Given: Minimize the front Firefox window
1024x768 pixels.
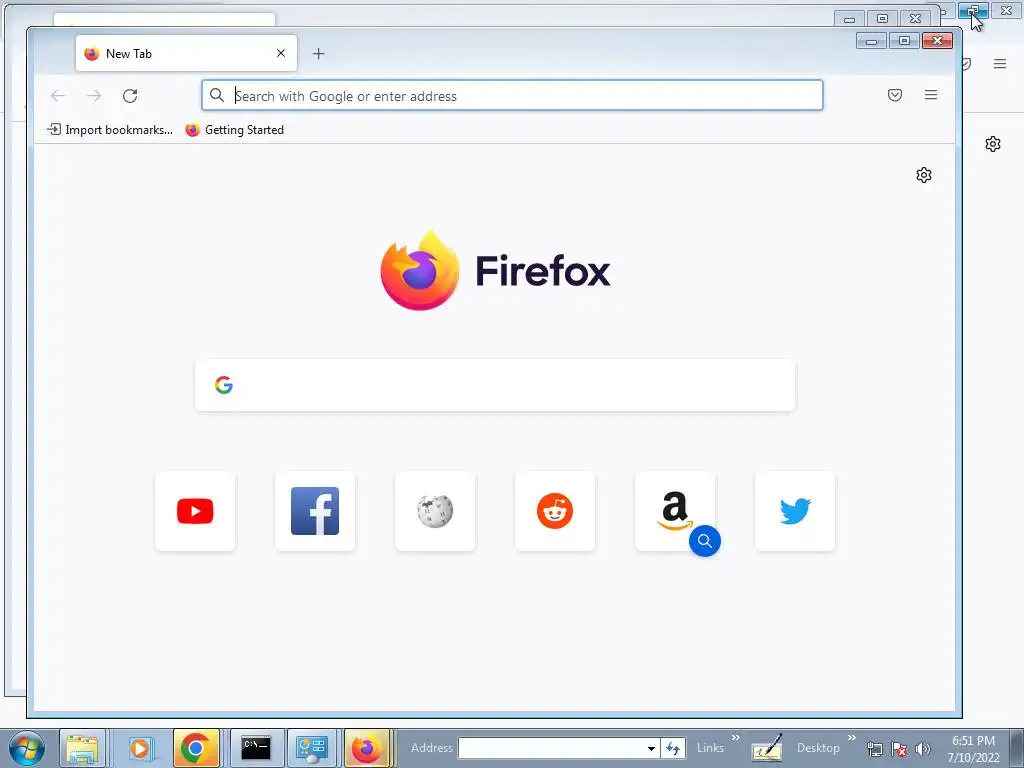Looking at the screenshot, I should pos(871,41).
